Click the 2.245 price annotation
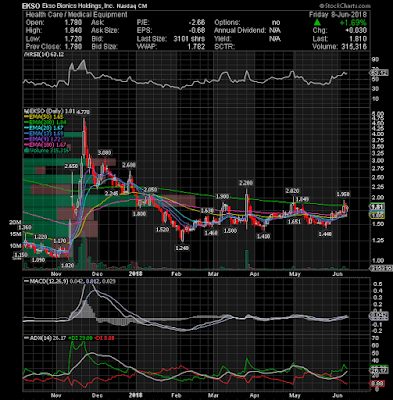Viewport: 393px width, 400px height. click(x=111, y=193)
